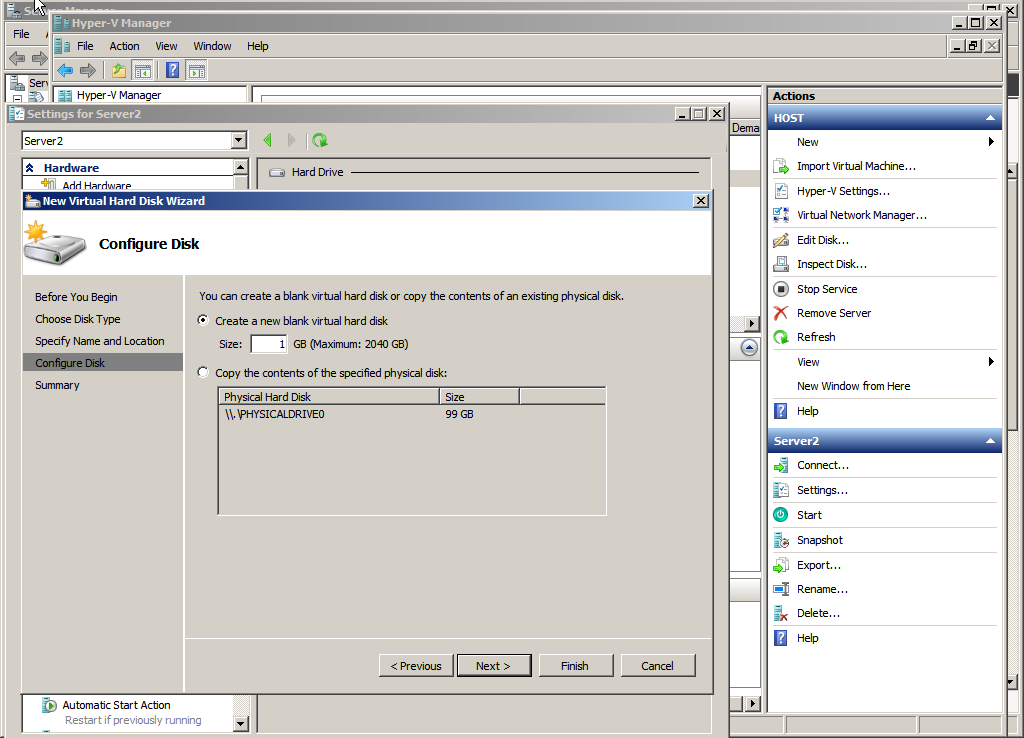Click the blue help toolbar icon

click(x=172, y=71)
